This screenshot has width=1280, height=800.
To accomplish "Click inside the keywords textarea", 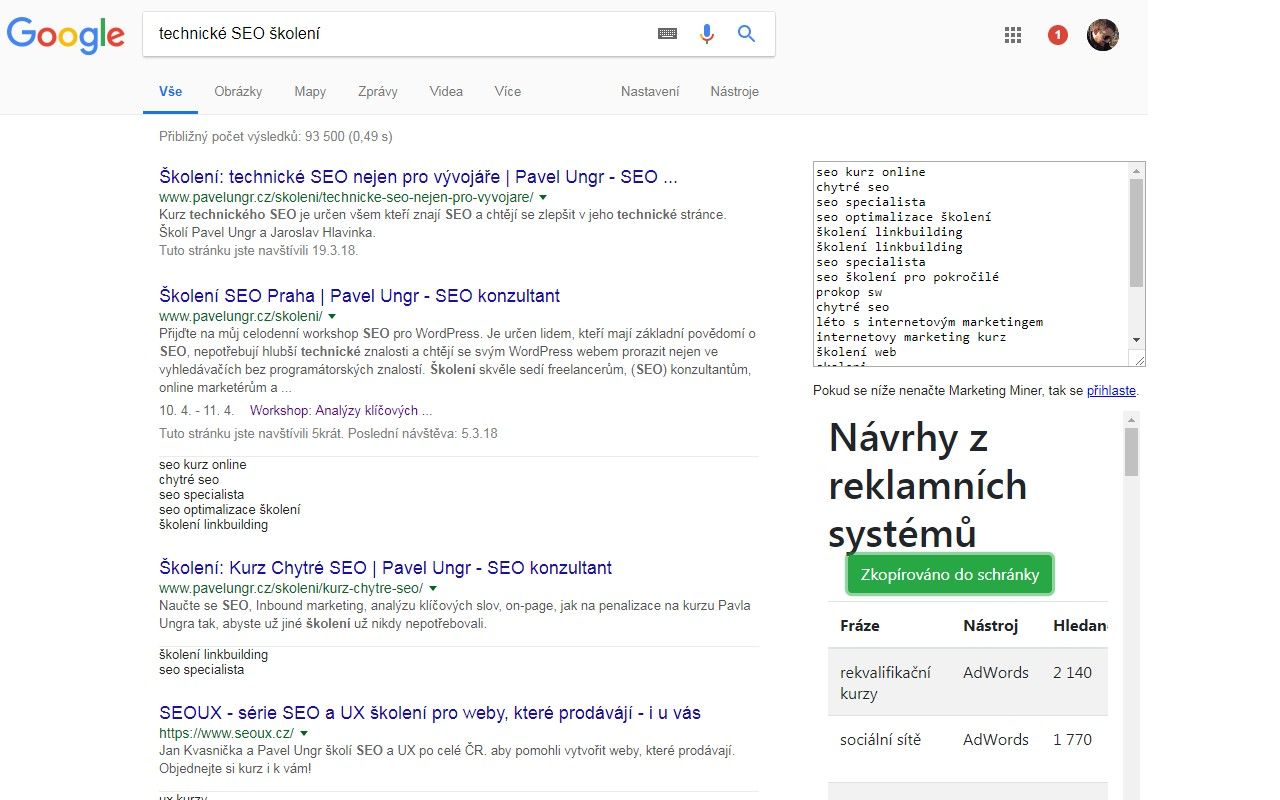I will pyautogui.click(x=971, y=264).
